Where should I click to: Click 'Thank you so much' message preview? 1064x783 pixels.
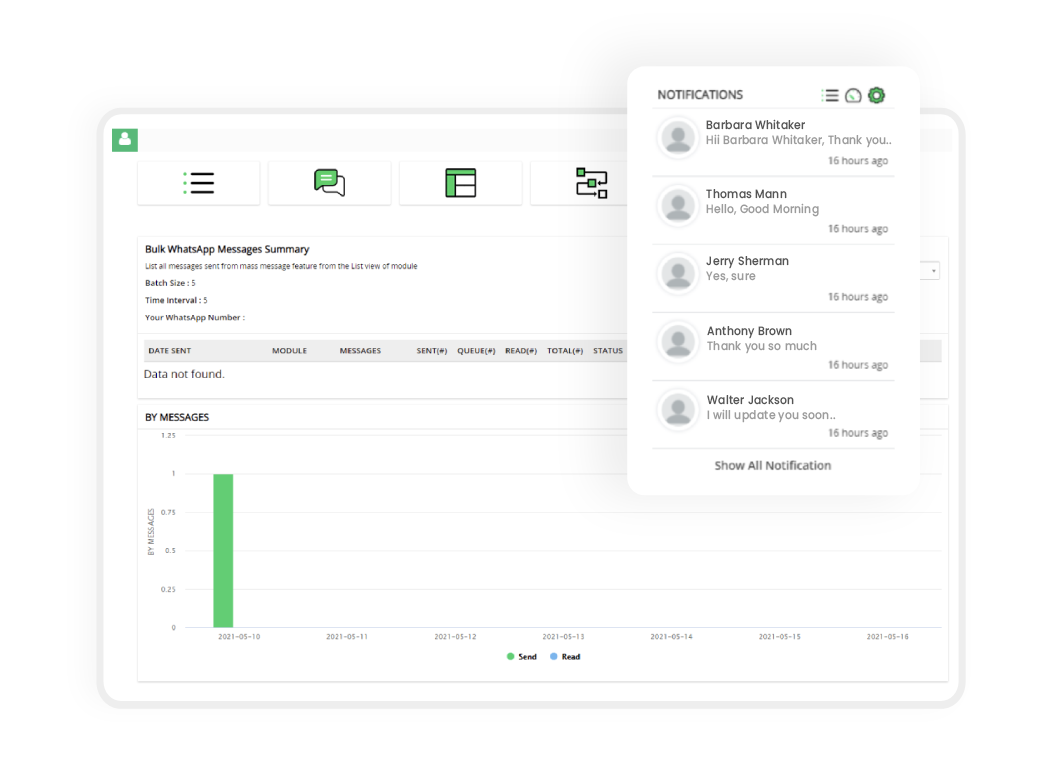(761, 346)
